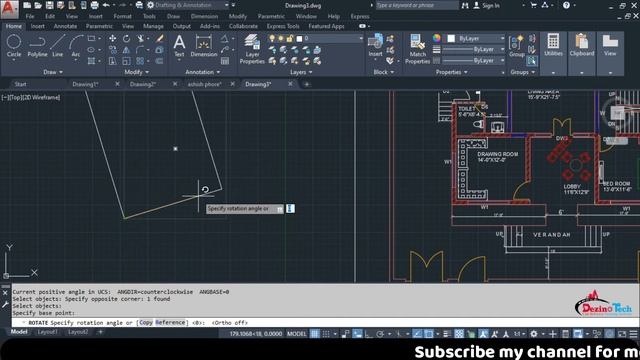Switch to the Drawing2 document tab
The width and height of the screenshot is (640, 360).
coord(143,84)
